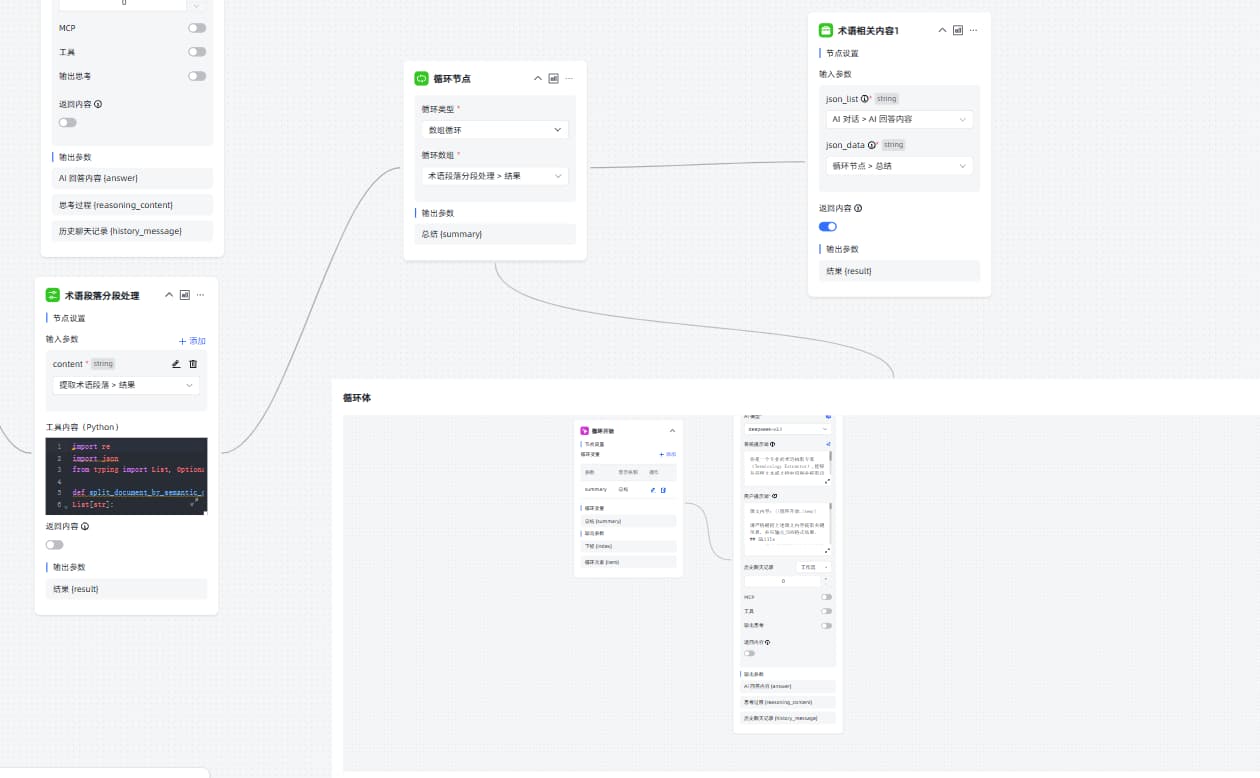Enable the 输出思考 toggle in top-left node

[x=197, y=76]
